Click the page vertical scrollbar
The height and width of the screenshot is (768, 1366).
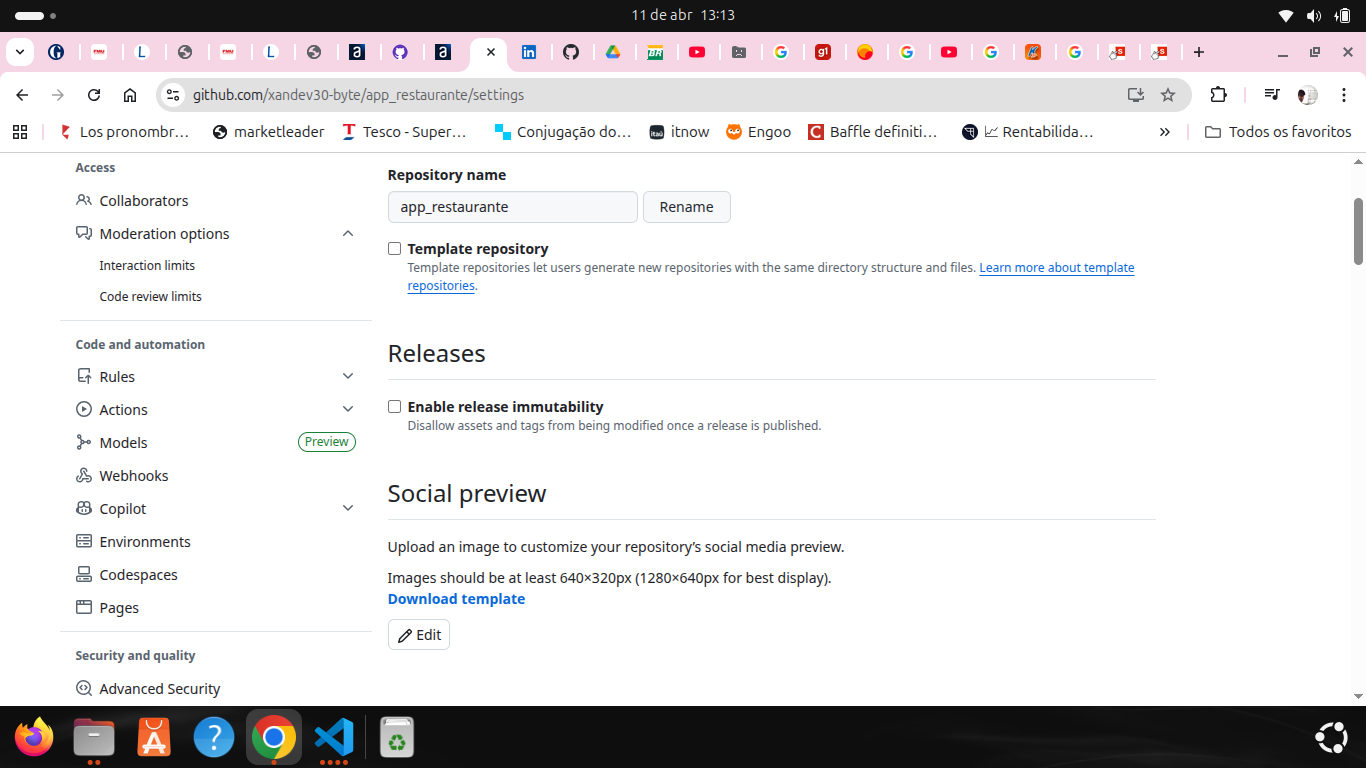tap(1358, 231)
